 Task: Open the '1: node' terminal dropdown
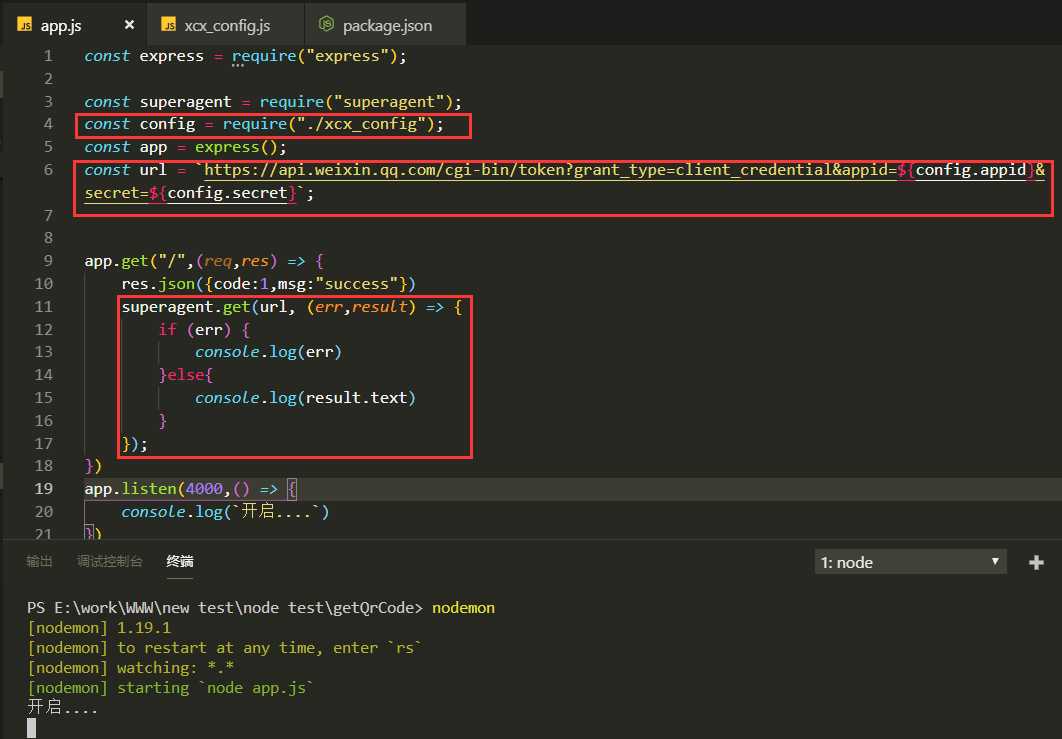click(910, 562)
